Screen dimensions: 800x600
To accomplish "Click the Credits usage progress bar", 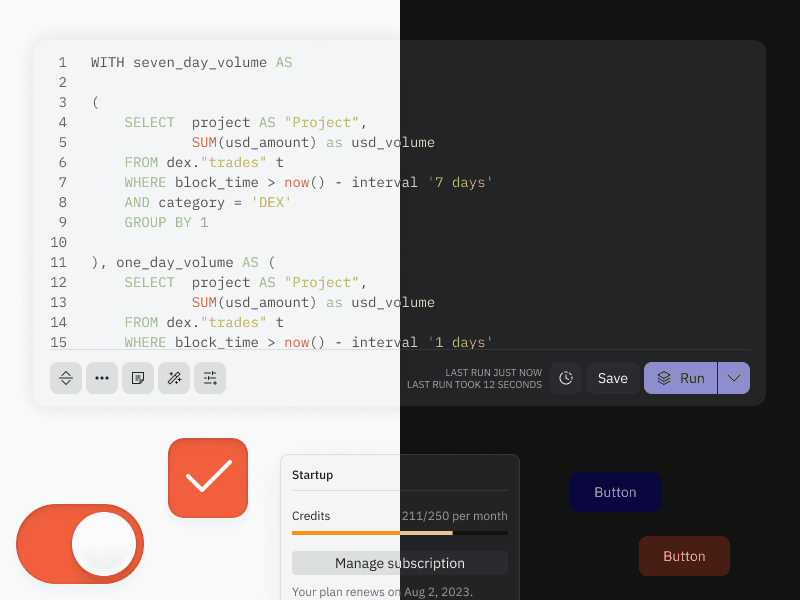I will click(400, 533).
